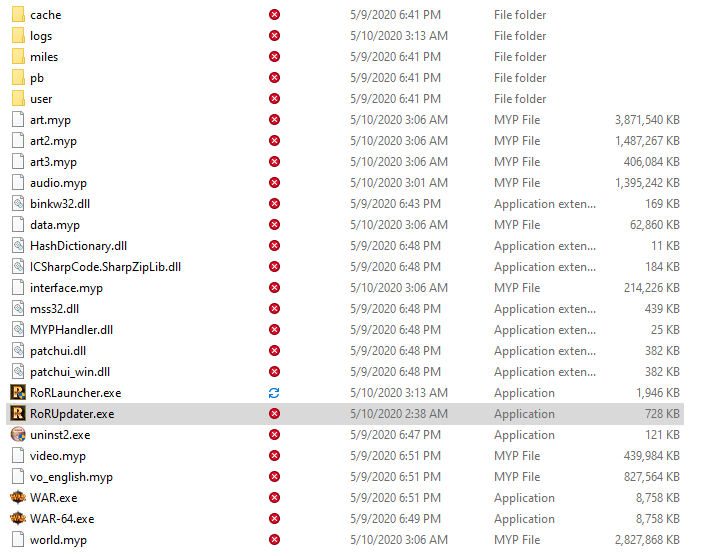720x556 pixels.
Task: Click the logs folder icon
Action: pyautogui.click(x=18, y=36)
